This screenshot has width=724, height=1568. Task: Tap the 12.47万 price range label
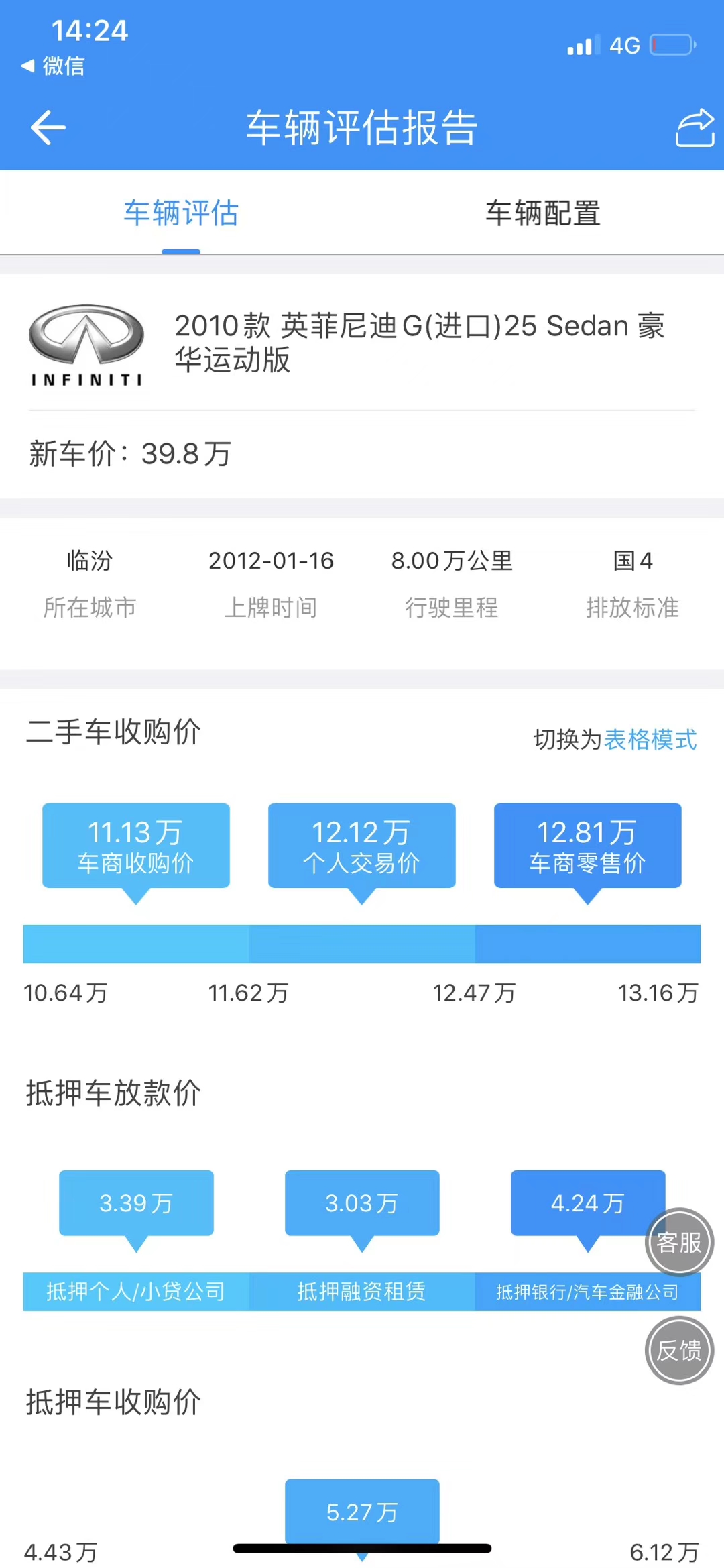click(474, 993)
